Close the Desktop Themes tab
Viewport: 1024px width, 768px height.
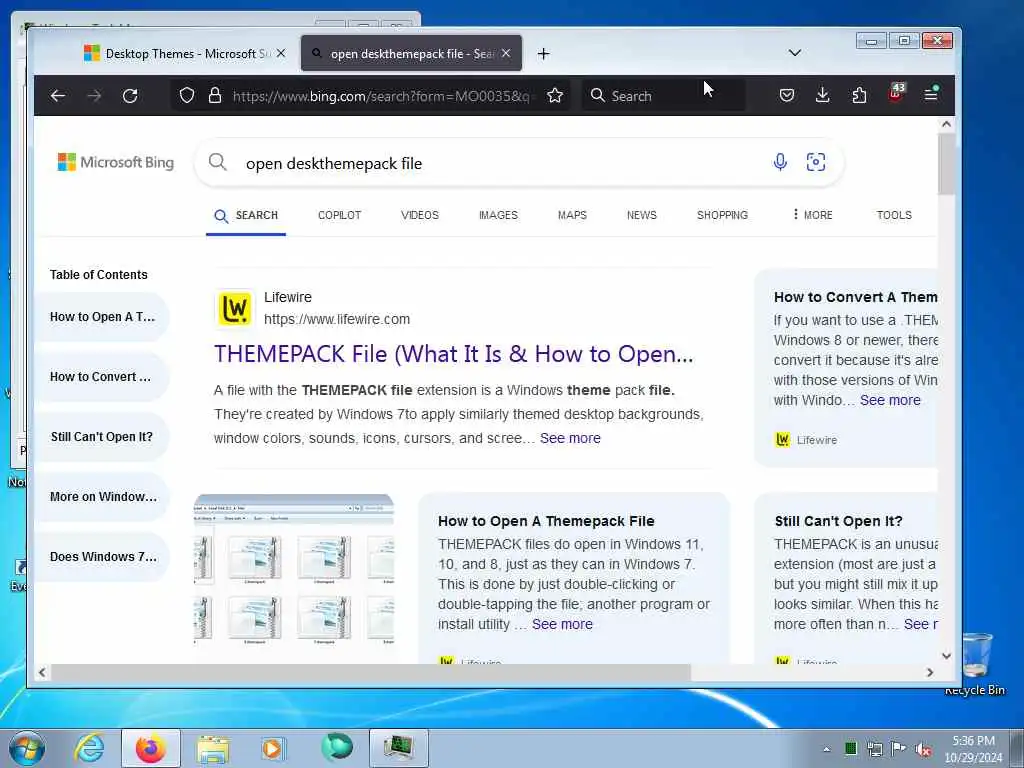pos(281,54)
